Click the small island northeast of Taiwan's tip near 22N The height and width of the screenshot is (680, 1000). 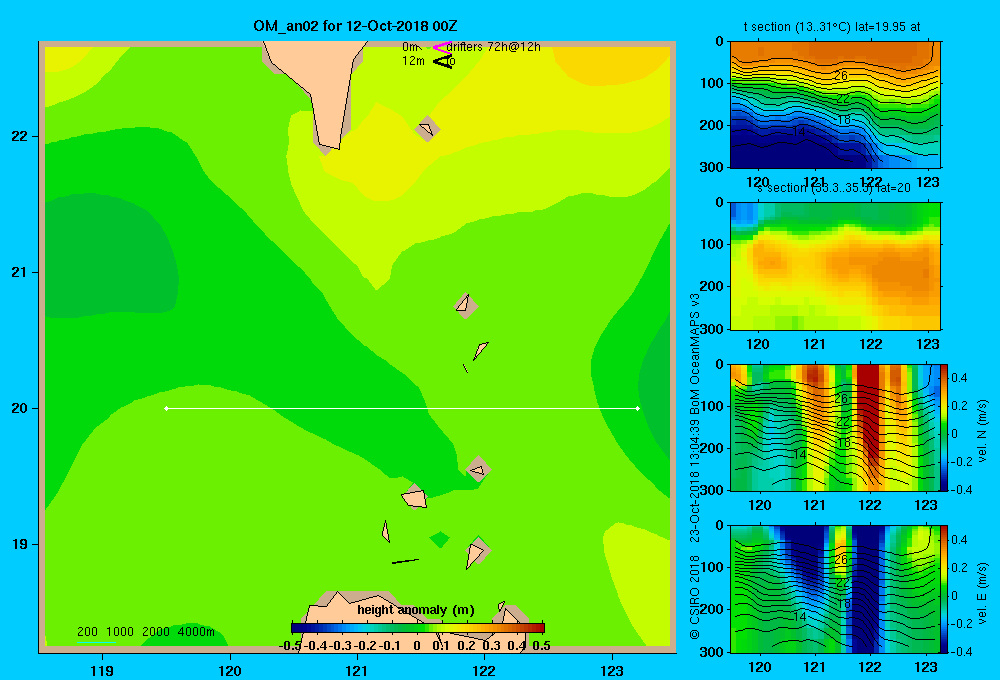click(427, 129)
